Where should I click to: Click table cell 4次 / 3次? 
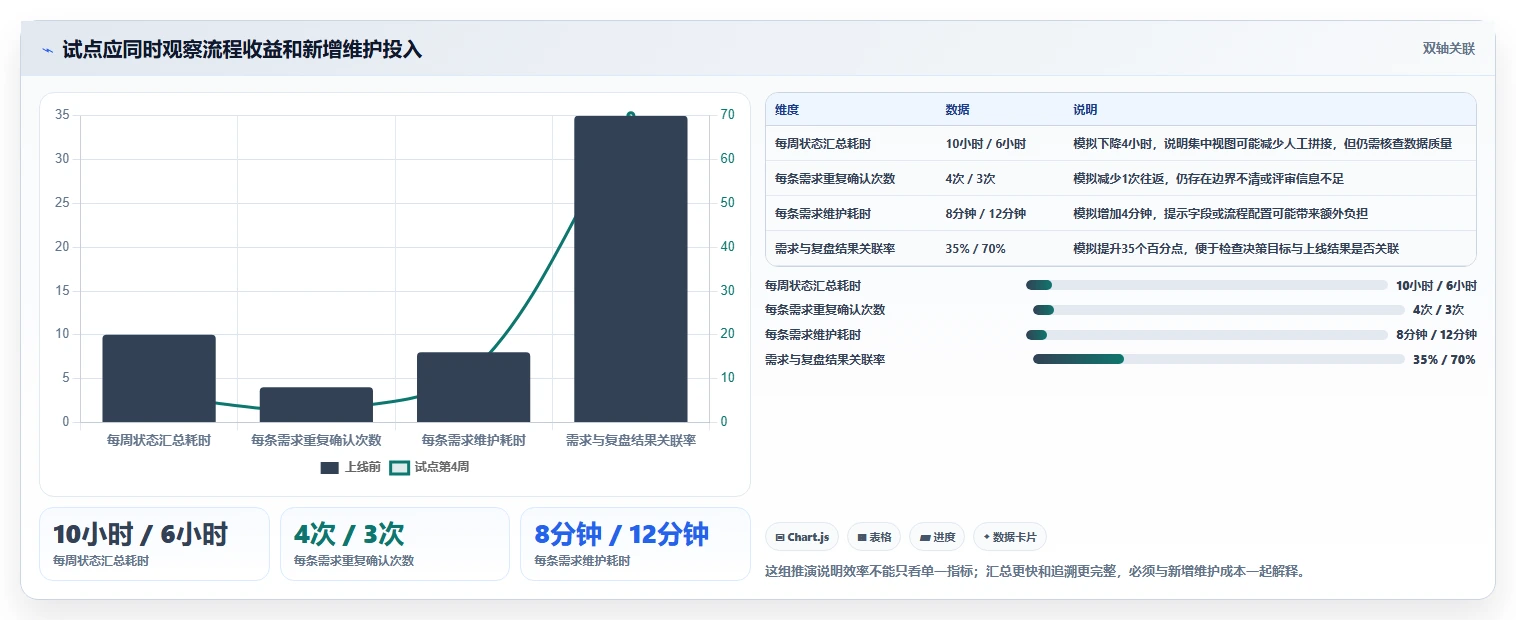click(x=970, y=179)
